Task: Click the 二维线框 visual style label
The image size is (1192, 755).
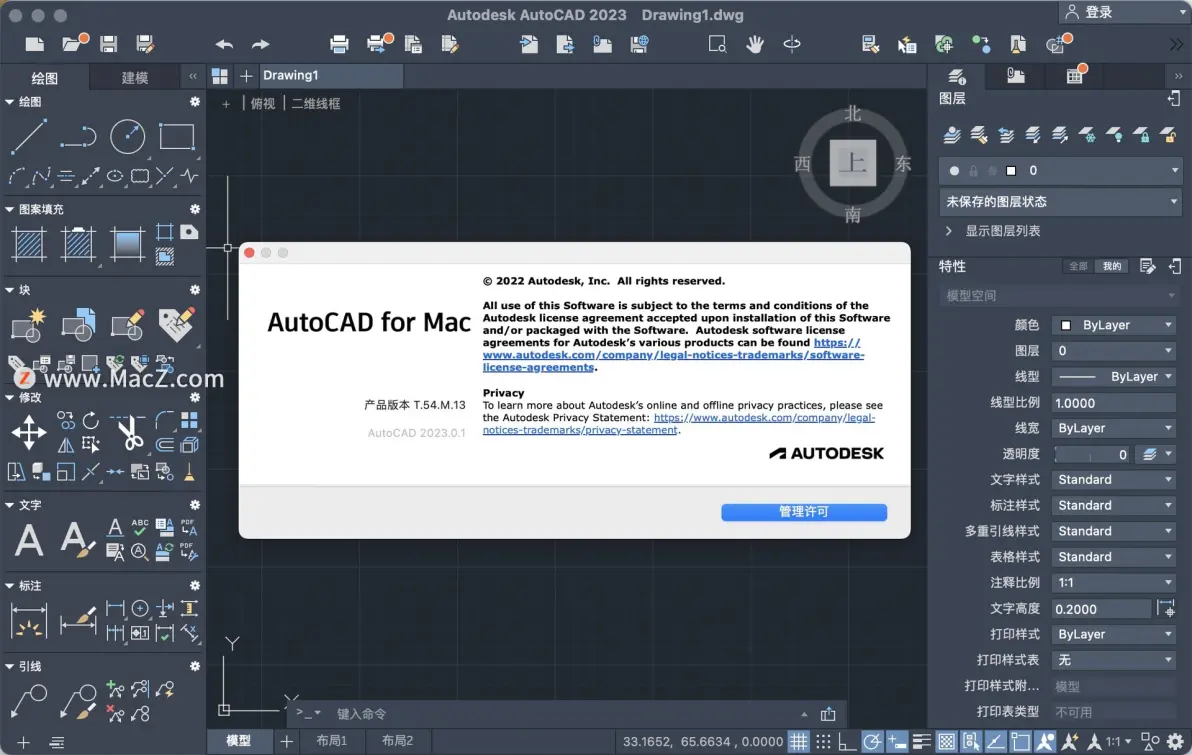Action: coord(316,103)
